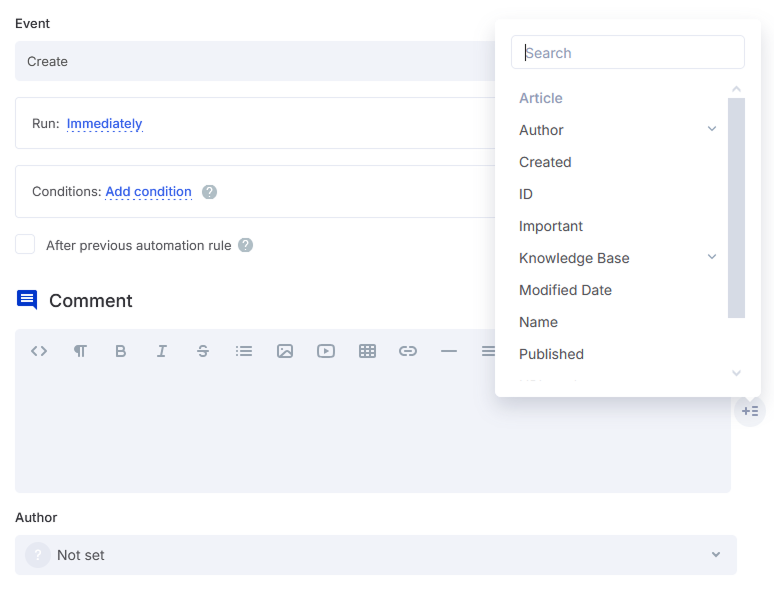Insert a video into the comment

[326, 351]
